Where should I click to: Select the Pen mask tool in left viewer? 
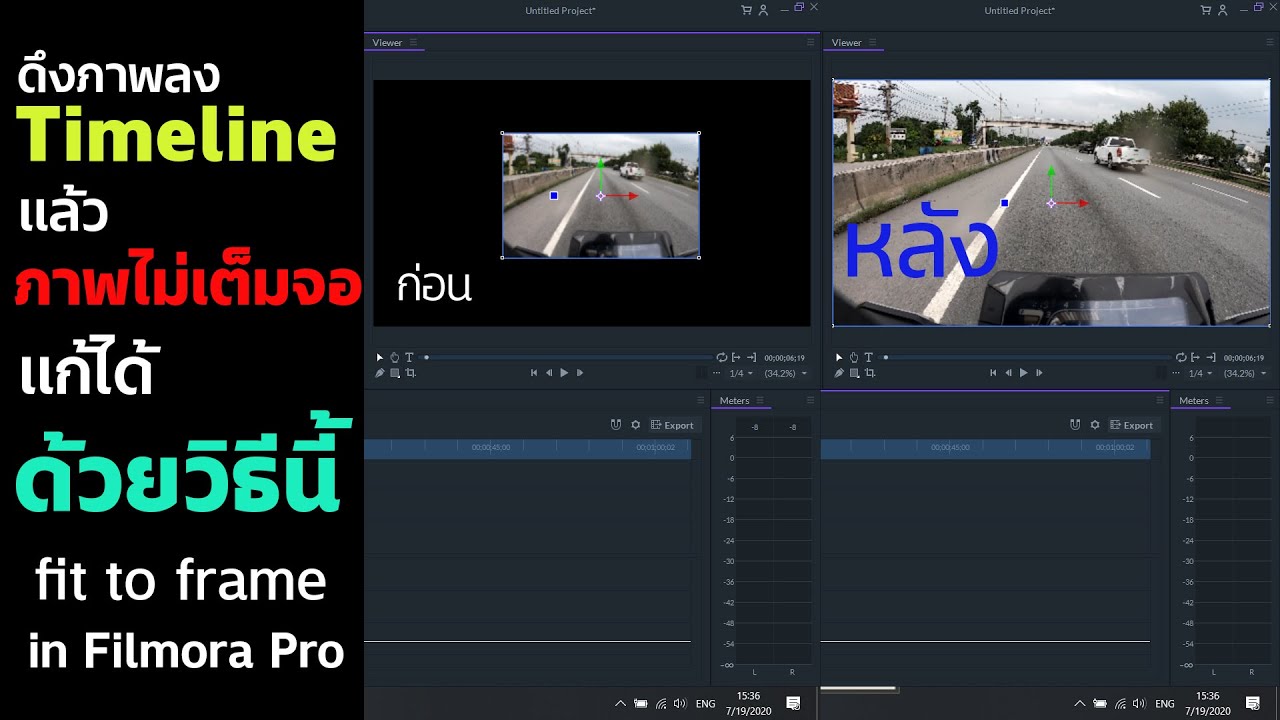pyautogui.click(x=379, y=373)
